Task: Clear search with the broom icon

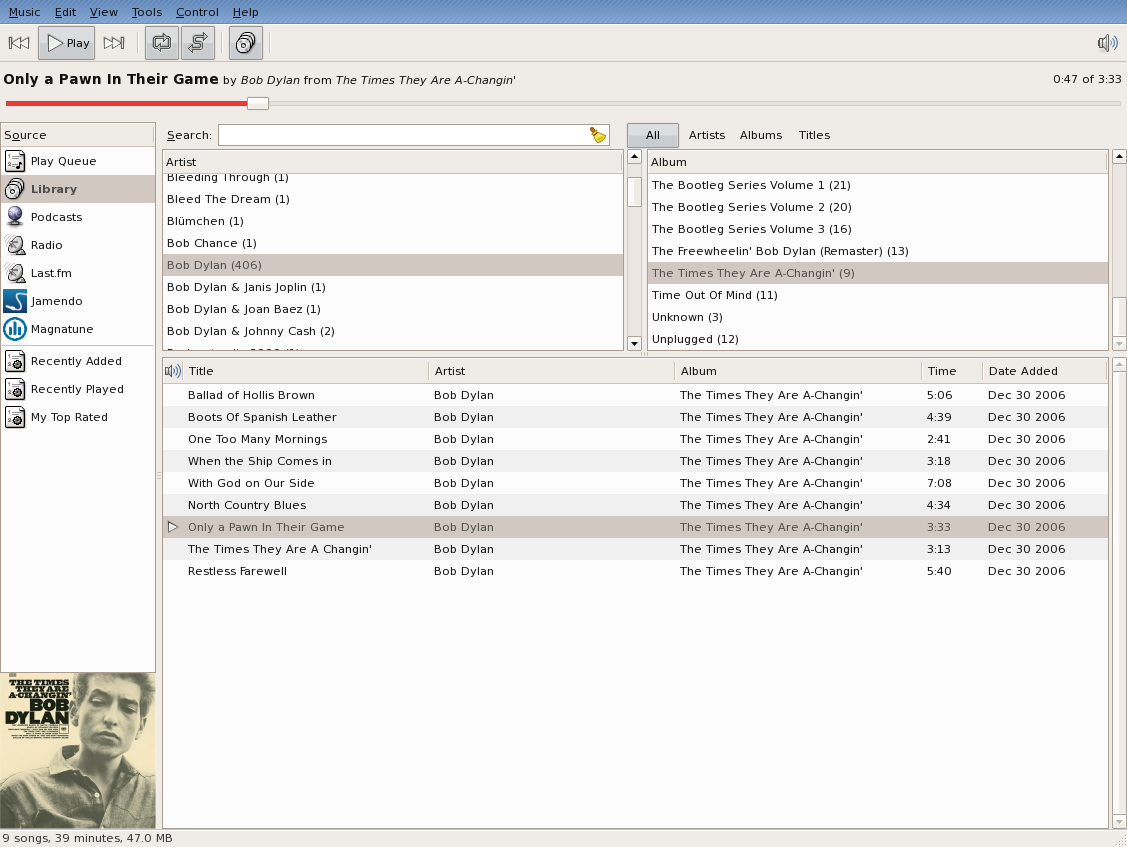Action: (x=598, y=135)
